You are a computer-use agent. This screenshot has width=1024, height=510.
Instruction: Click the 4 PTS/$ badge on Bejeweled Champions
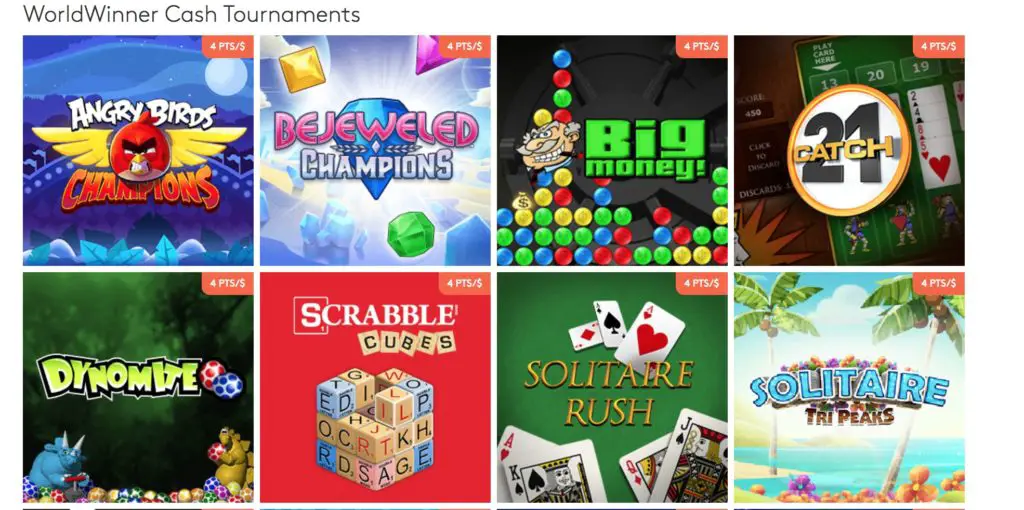(x=464, y=46)
